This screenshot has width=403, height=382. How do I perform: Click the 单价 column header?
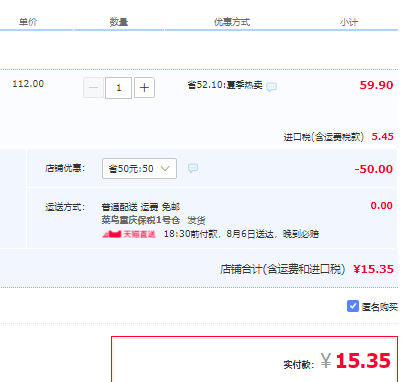[28, 22]
